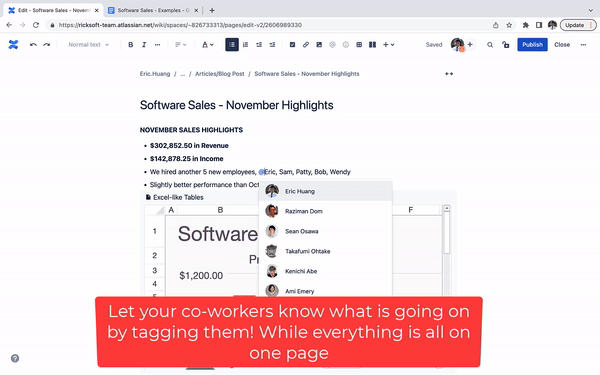
Task: Undo the last edit
Action: [33, 45]
